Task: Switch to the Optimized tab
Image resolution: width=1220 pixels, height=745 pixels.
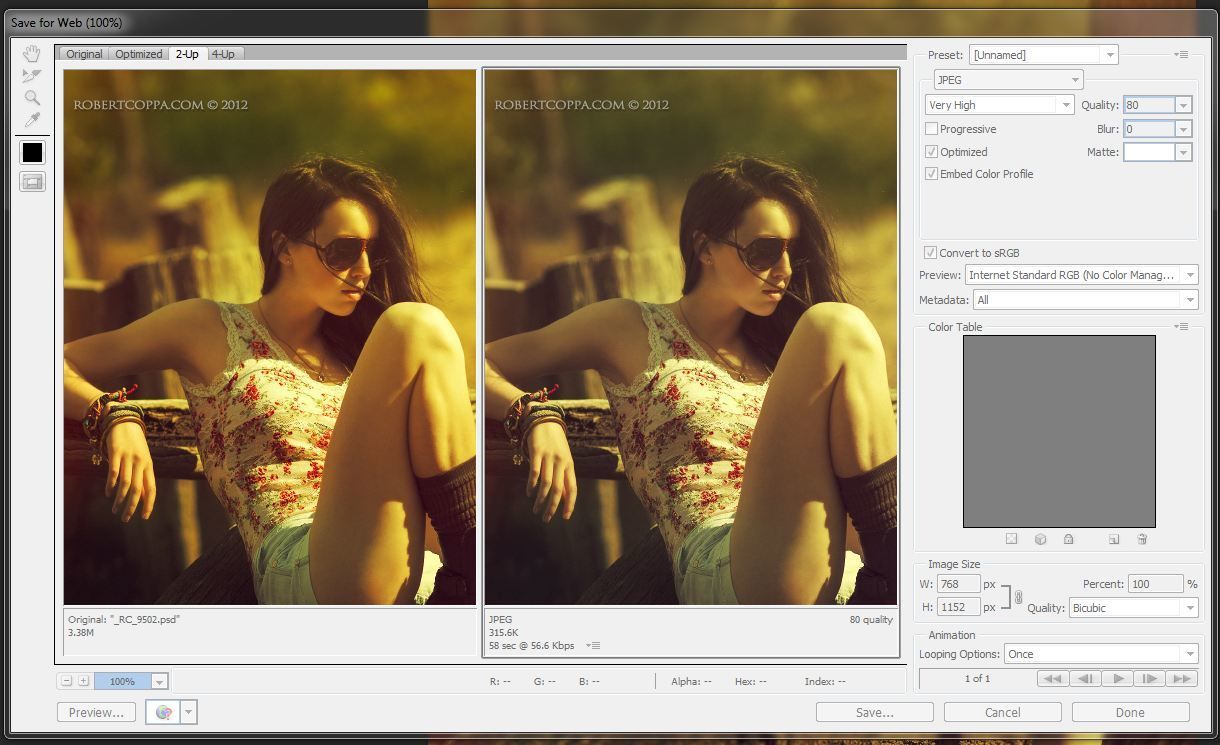Action: coord(138,54)
